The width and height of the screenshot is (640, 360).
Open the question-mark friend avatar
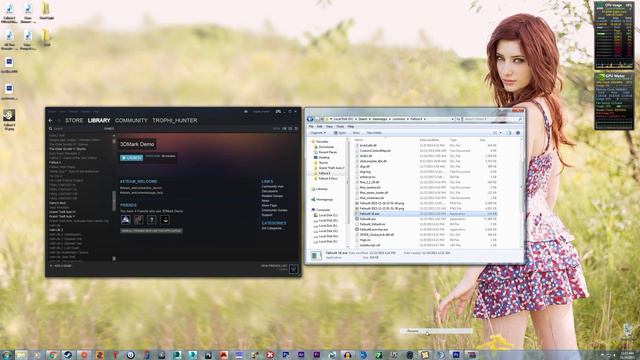pos(151,220)
